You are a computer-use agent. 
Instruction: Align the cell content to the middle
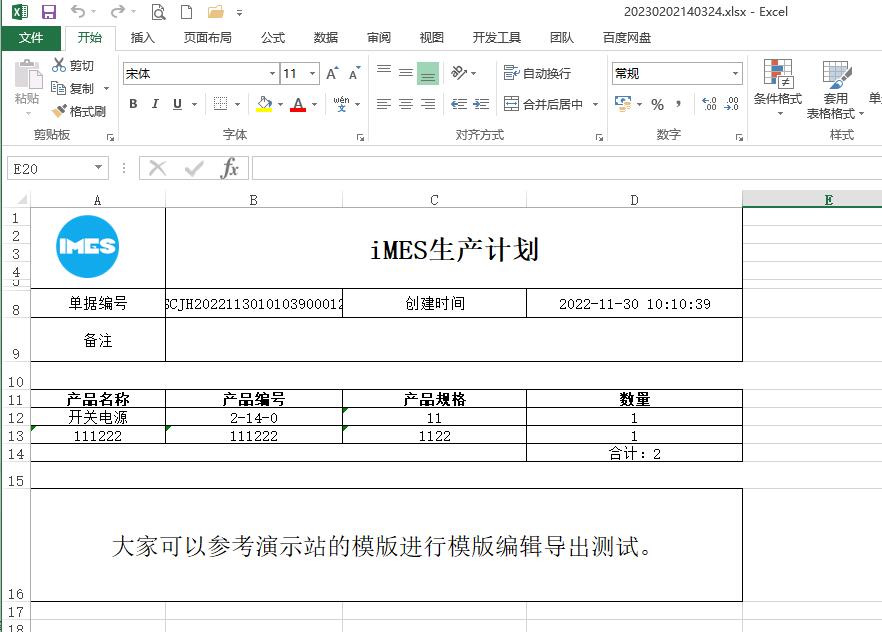406,73
